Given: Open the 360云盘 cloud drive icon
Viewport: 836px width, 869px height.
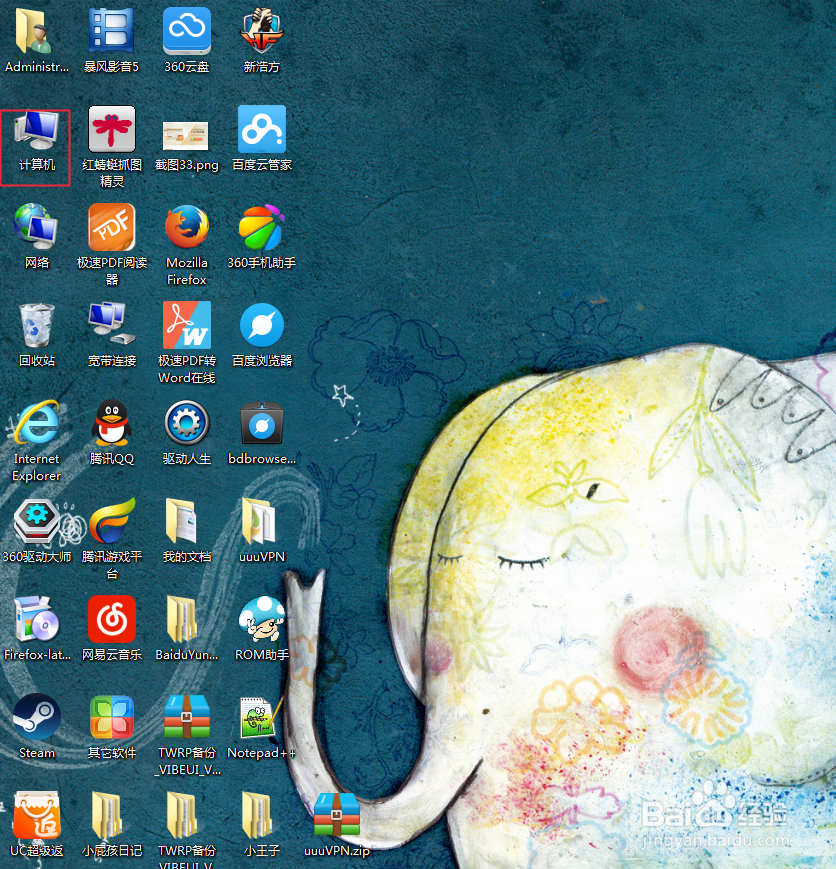Looking at the screenshot, I should click(x=186, y=30).
